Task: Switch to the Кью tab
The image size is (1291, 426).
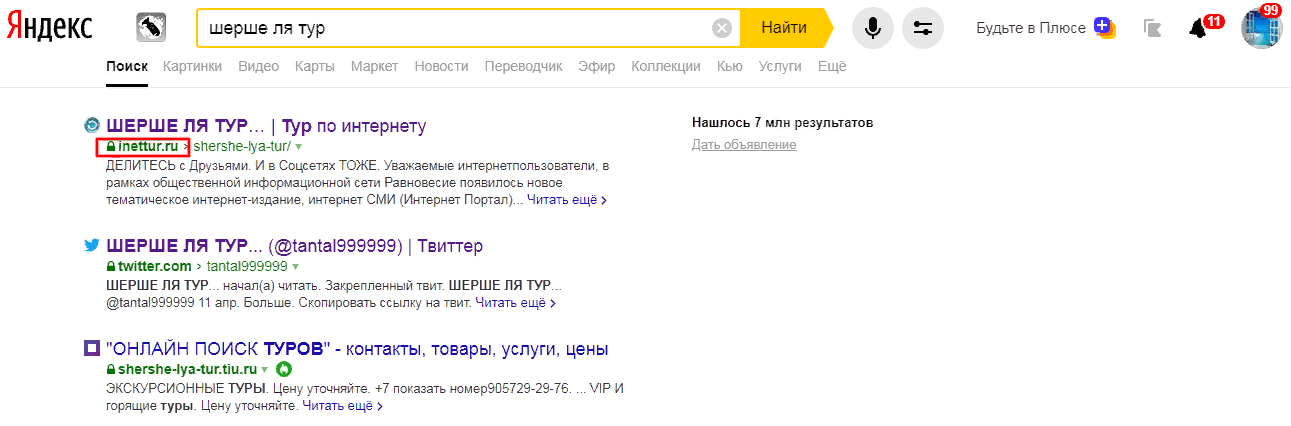Action: pyautogui.click(x=730, y=66)
